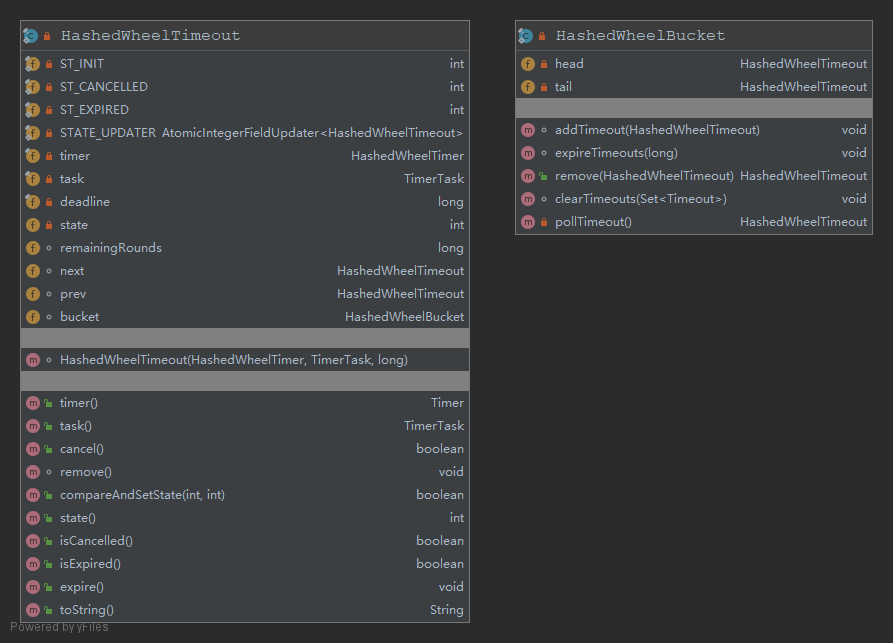Click the field icon of the timer field
The width and height of the screenshot is (893, 643).
click(32, 155)
